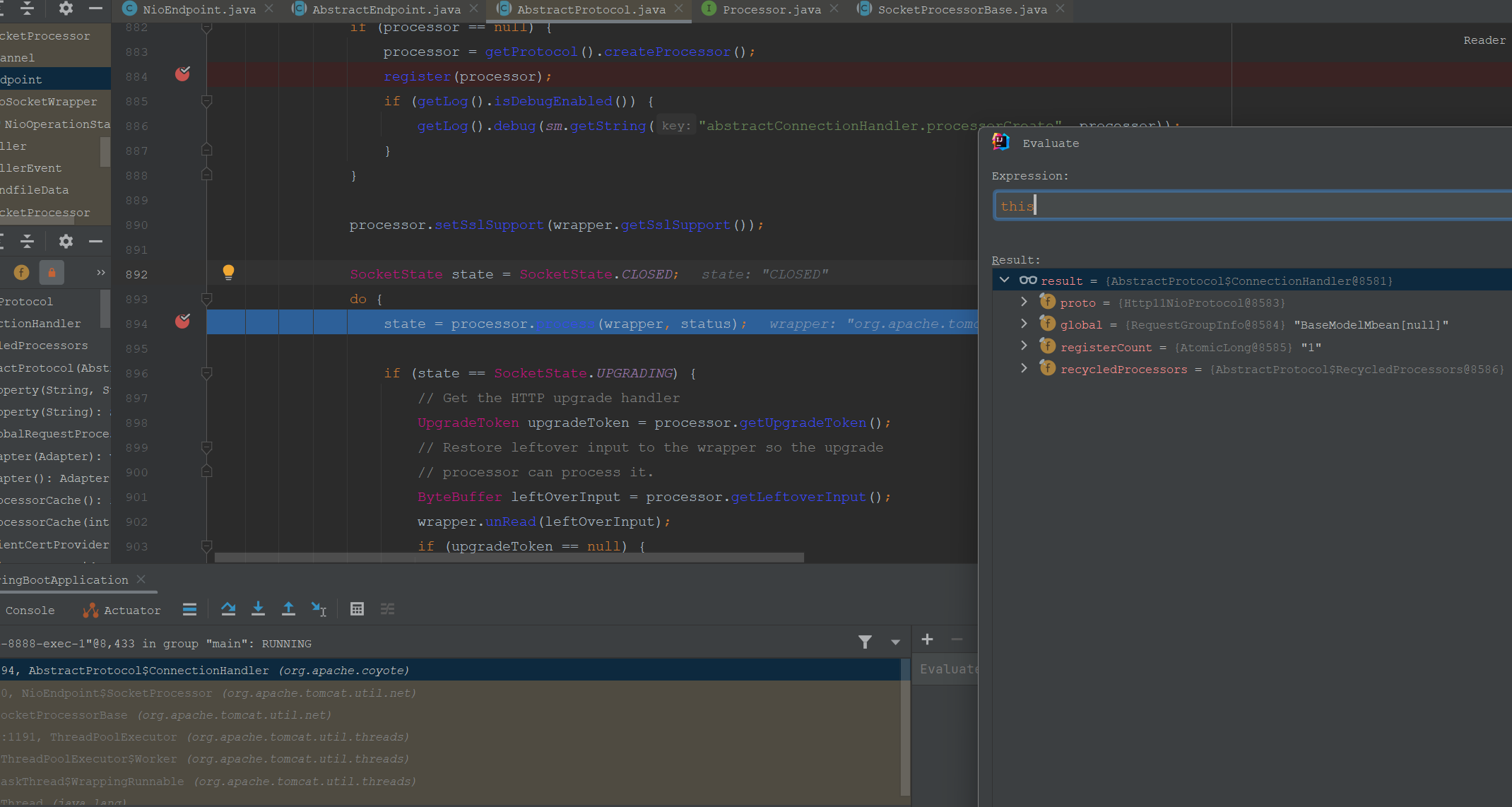Toggle the orange lock visibility filter button
Viewport: 1512px width, 807px height.
click(x=52, y=273)
